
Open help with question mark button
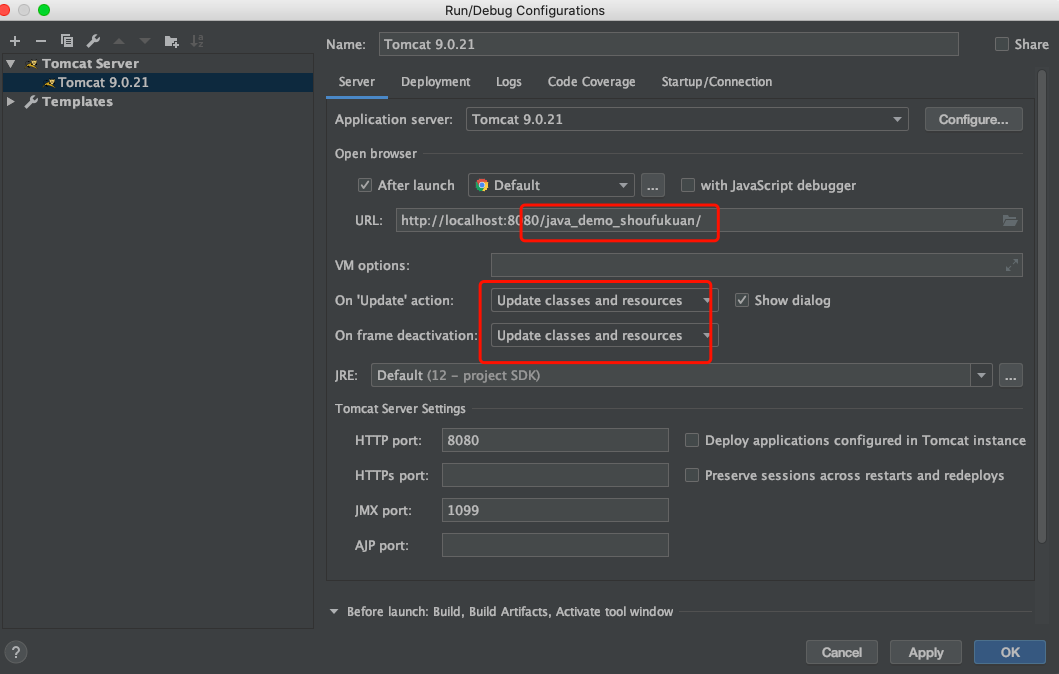pyautogui.click(x=16, y=652)
